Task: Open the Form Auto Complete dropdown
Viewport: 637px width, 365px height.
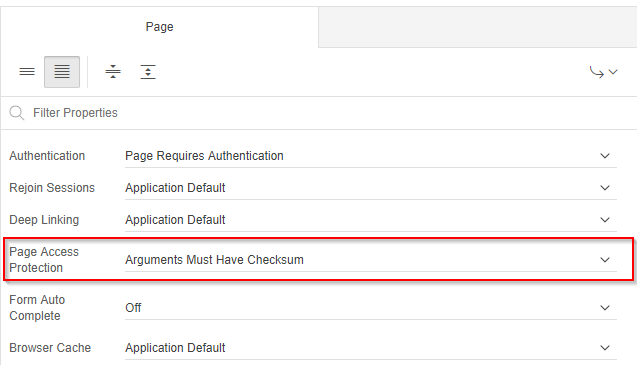Action: pyautogui.click(x=371, y=308)
